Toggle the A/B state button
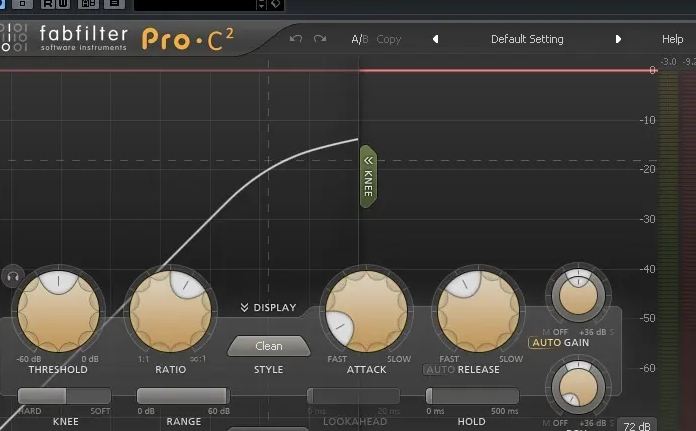696x431 pixels. pyautogui.click(x=360, y=39)
